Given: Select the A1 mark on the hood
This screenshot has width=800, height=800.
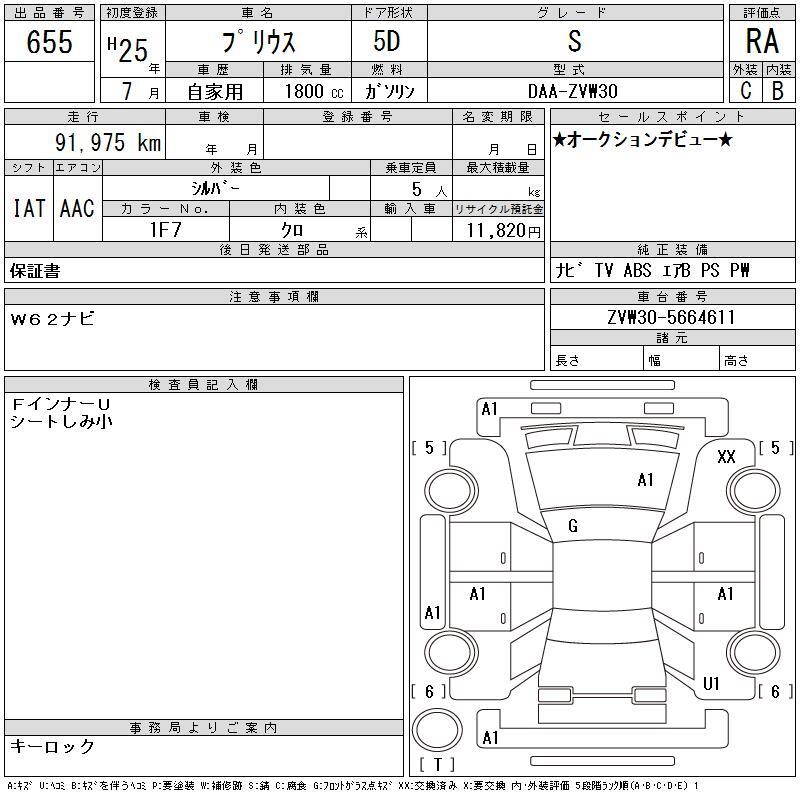Looking at the screenshot, I should click(645, 480).
